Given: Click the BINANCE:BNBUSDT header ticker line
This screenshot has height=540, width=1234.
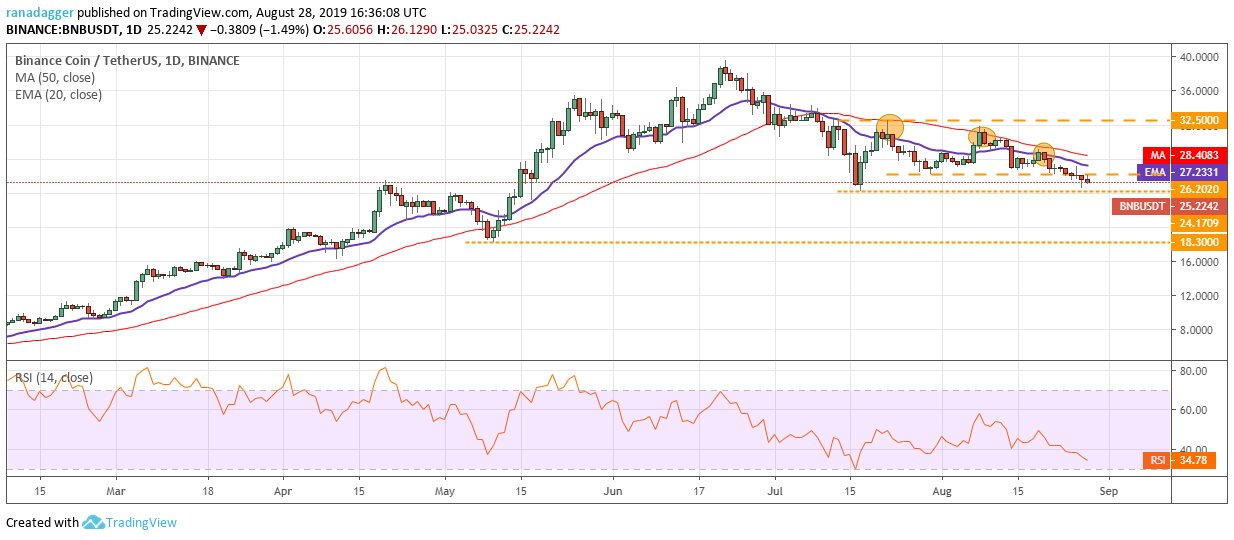Looking at the screenshot, I should tap(284, 30).
